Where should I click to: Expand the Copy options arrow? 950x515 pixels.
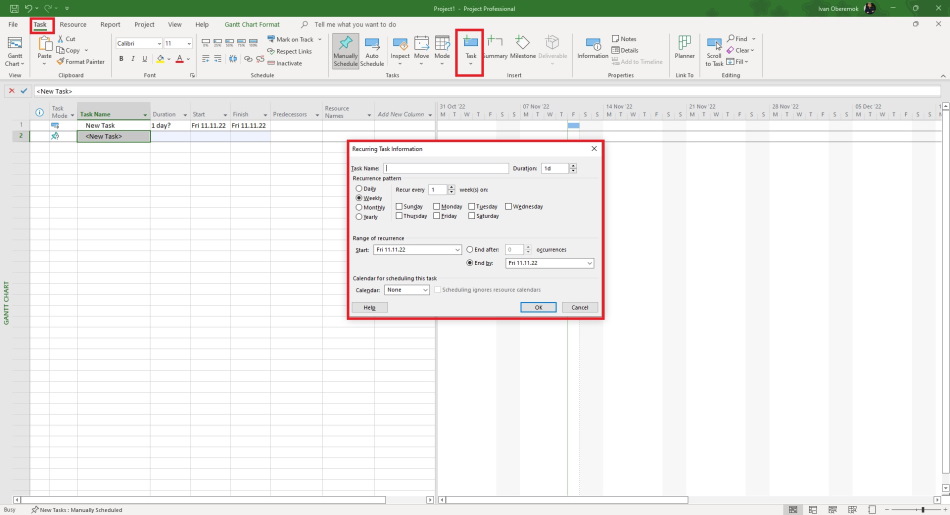pyautogui.click(x=87, y=50)
